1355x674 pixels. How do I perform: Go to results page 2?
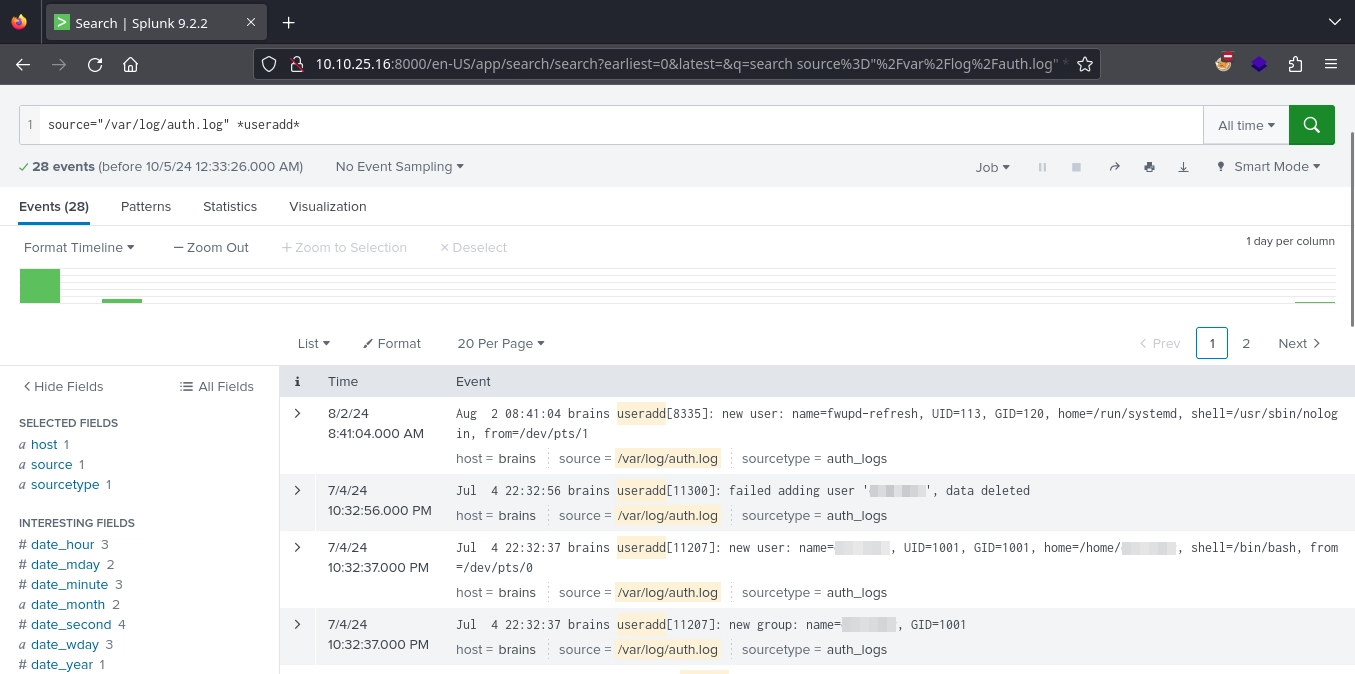1246,343
